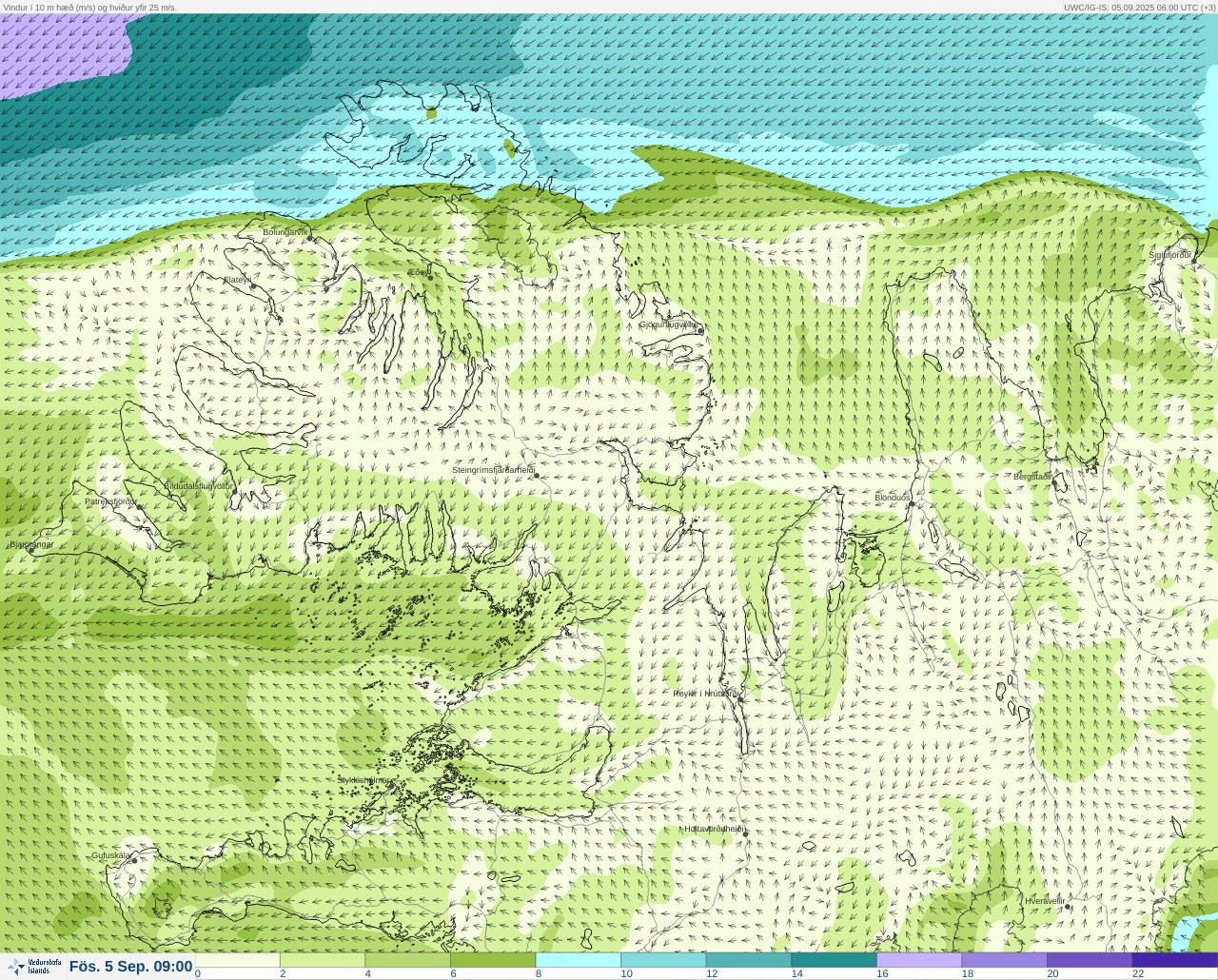Image resolution: width=1218 pixels, height=980 pixels.
Task: Pick the 12–14 m/s teal legend swatch
Action: [x=748, y=960]
